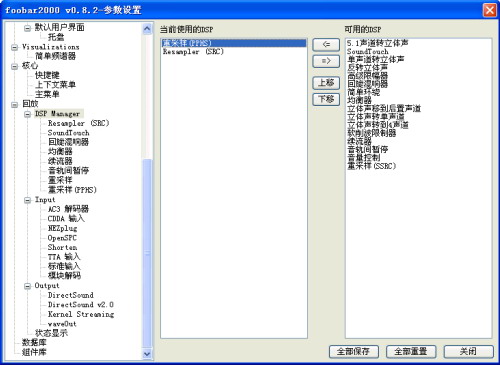The image size is (500, 365).
Task: Click 下移 to move DSP down
Action: pos(326,99)
